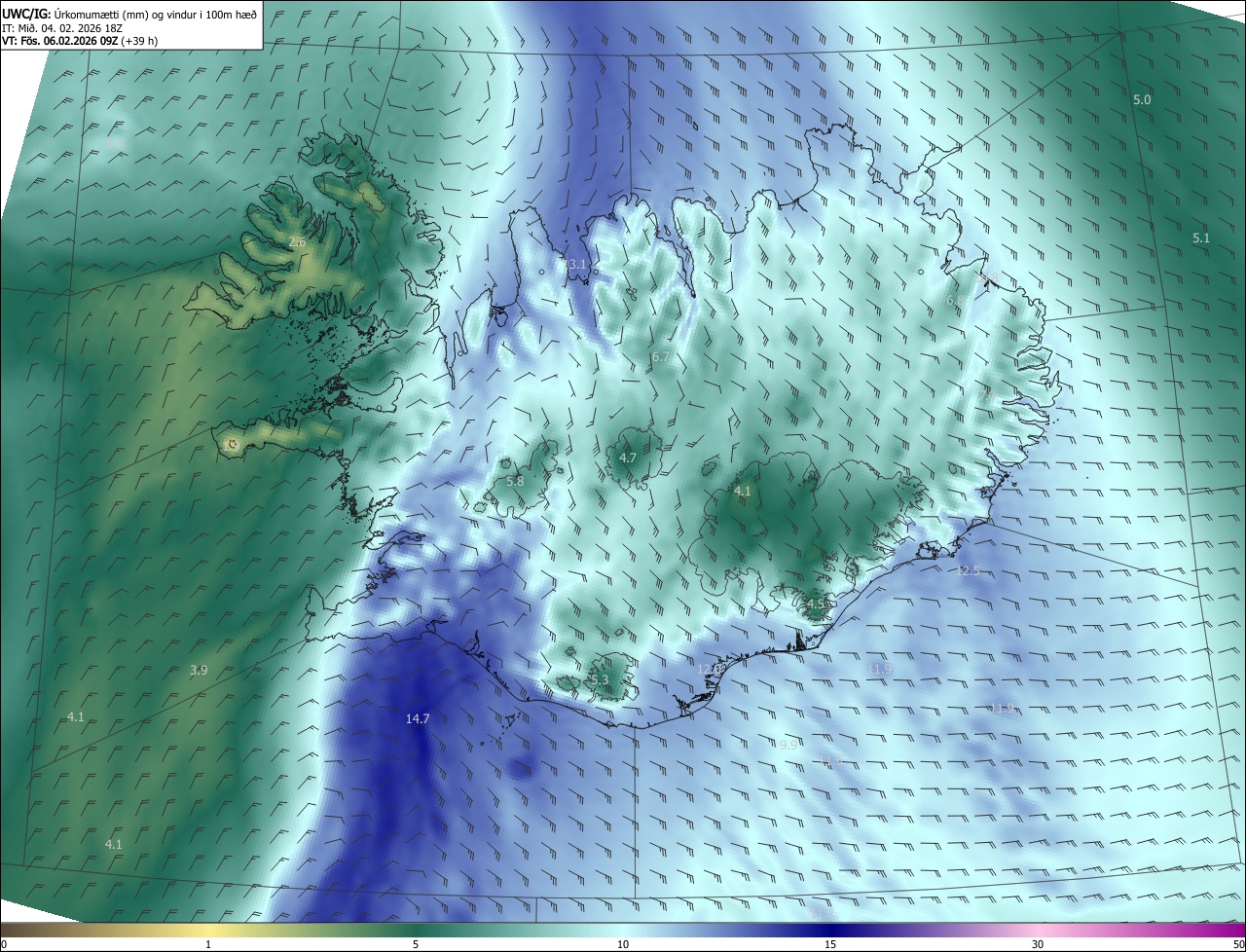This screenshot has height=952, width=1246.
Task: Click the 3.9 value in the southwest sea
Action: point(199,670)
